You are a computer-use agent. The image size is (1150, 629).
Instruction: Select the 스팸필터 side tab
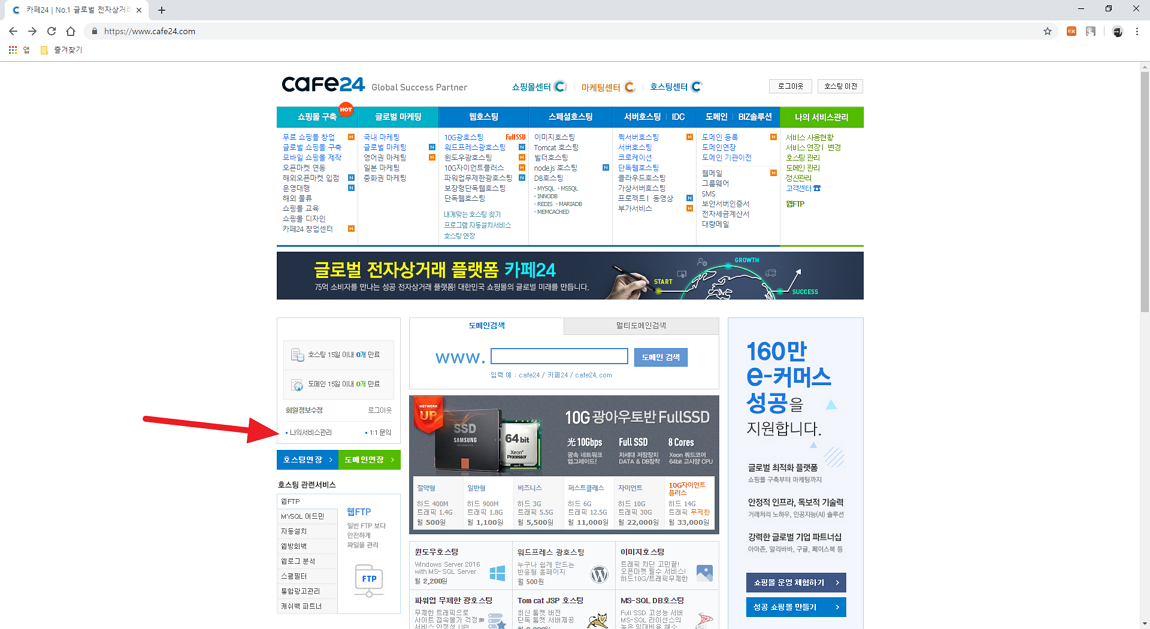click(307, 576)
